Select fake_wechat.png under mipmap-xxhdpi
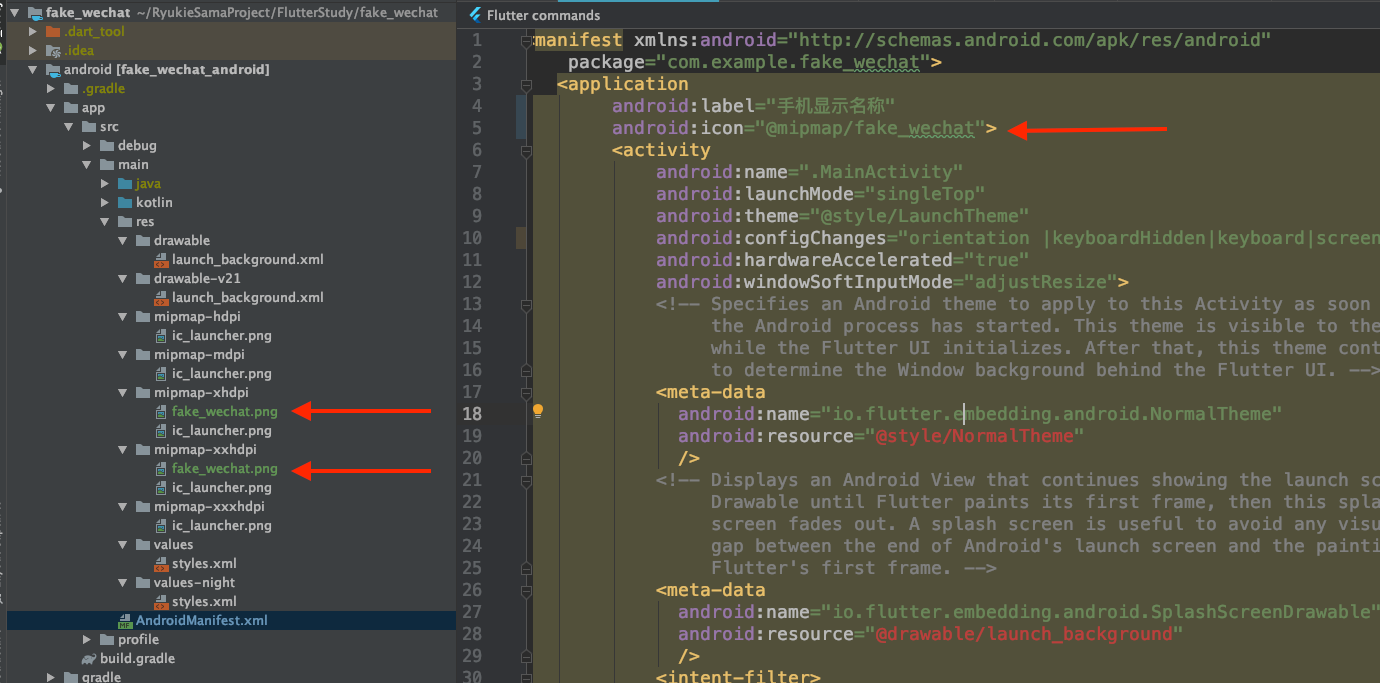Image resolution: width=1380 pixels, height=683 pixels. point(225,469)
